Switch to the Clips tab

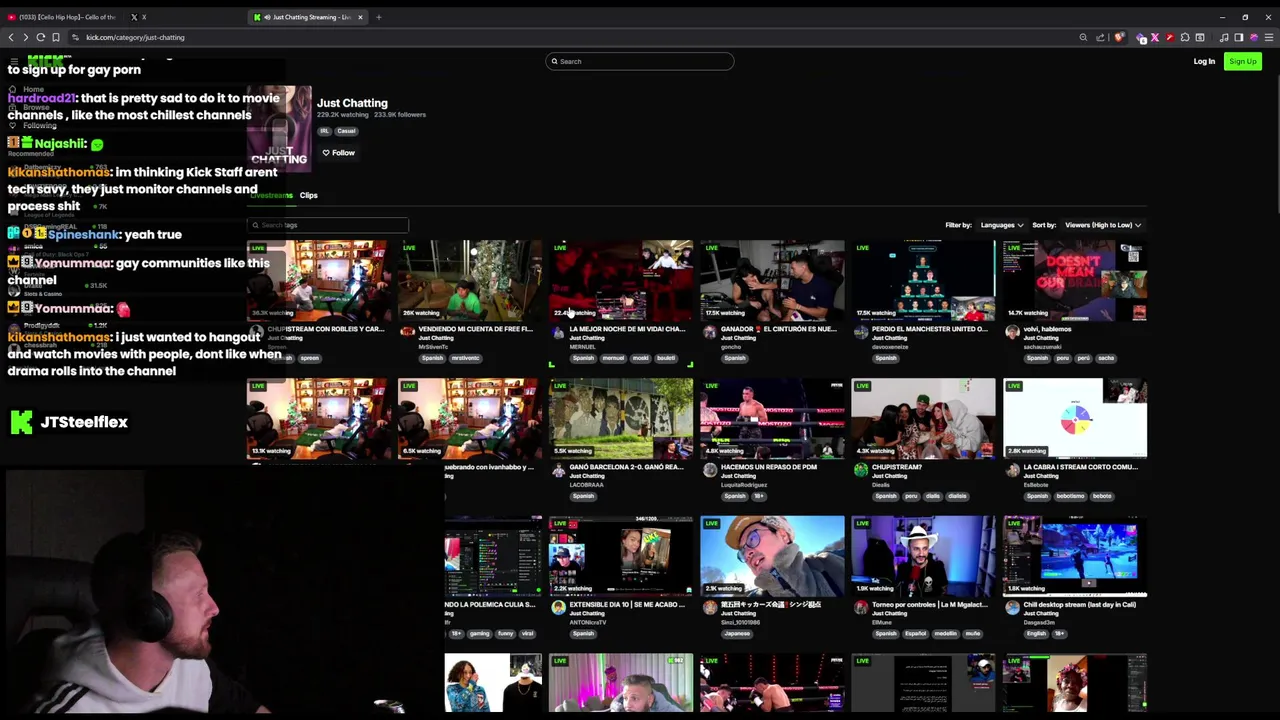pos(308,196)
